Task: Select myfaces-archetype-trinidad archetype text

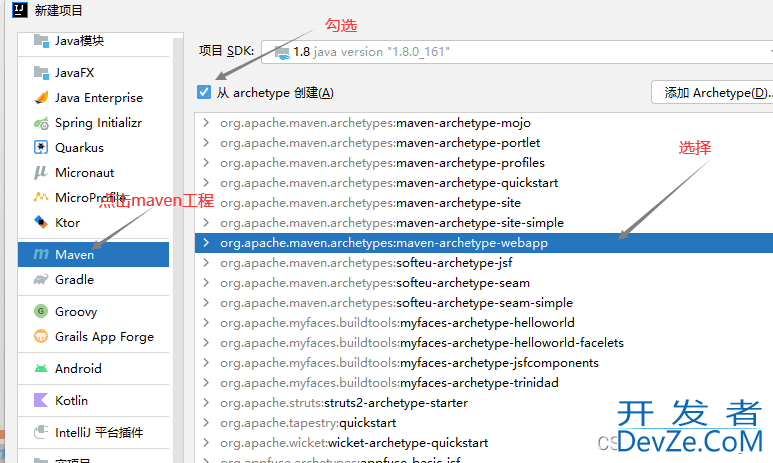Action: (x=389, y=383)
